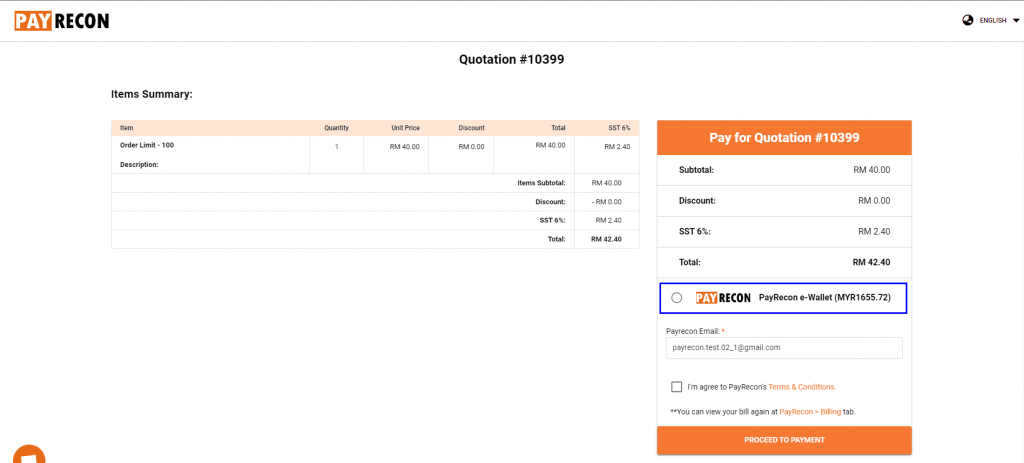Image resolution: width=1024 pixels, height=463 pixels.
Task: Click the SST 6% label in payment panel
Action: tap(695, 231)
